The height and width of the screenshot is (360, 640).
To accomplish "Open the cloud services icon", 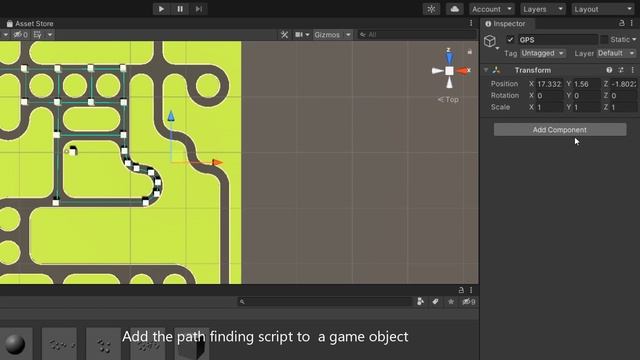I will 455,9.
